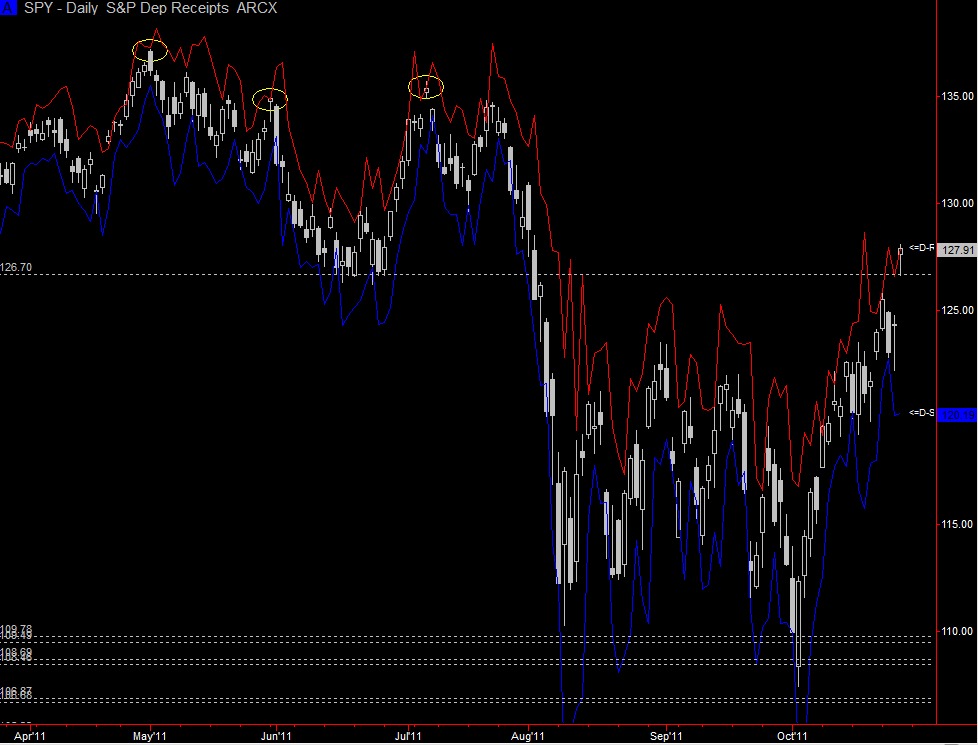This screenshot has height=745, width=978.
Task: Click the Oct'11 date axis label
Action: (792, 736)
